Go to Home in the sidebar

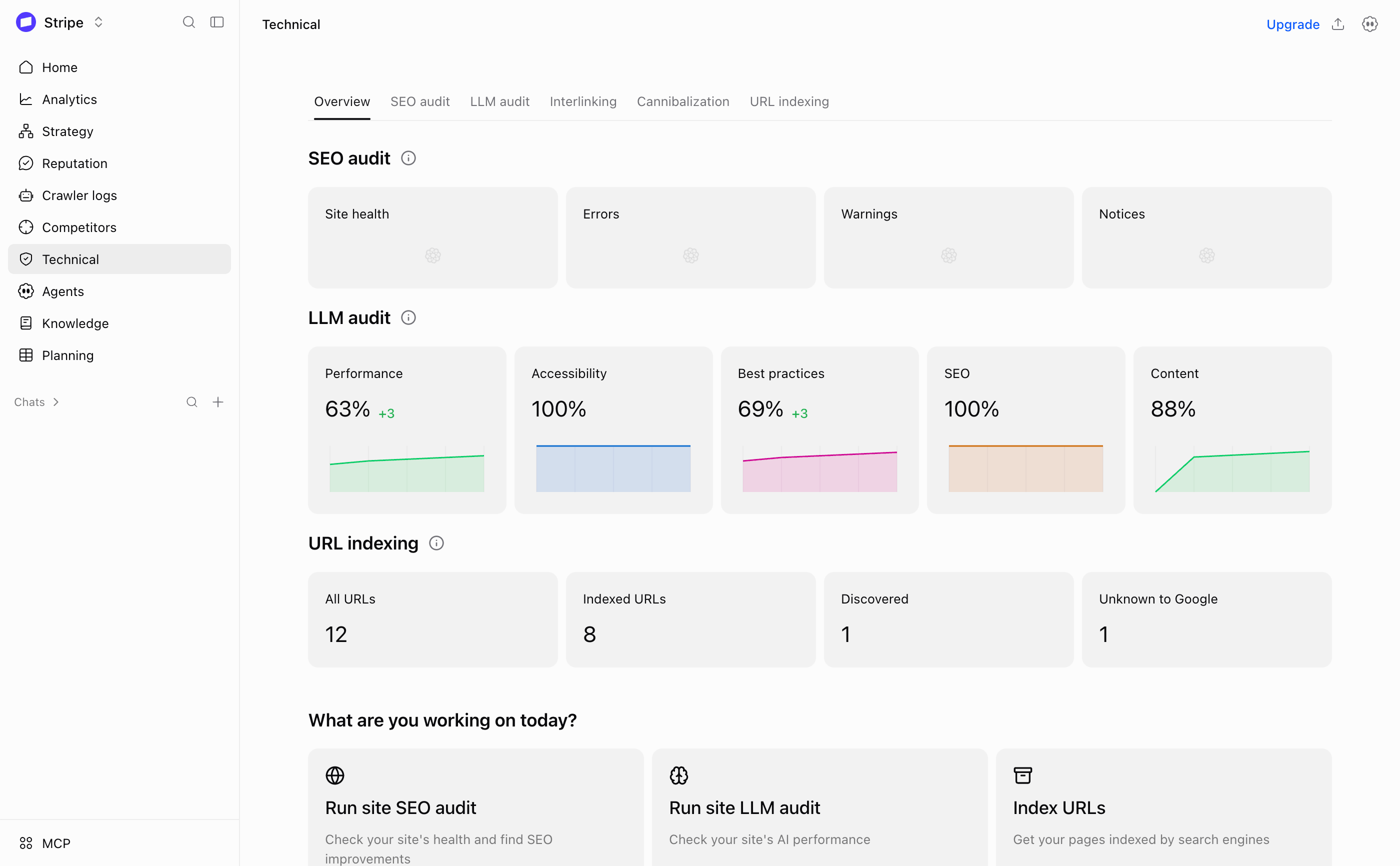119,67
